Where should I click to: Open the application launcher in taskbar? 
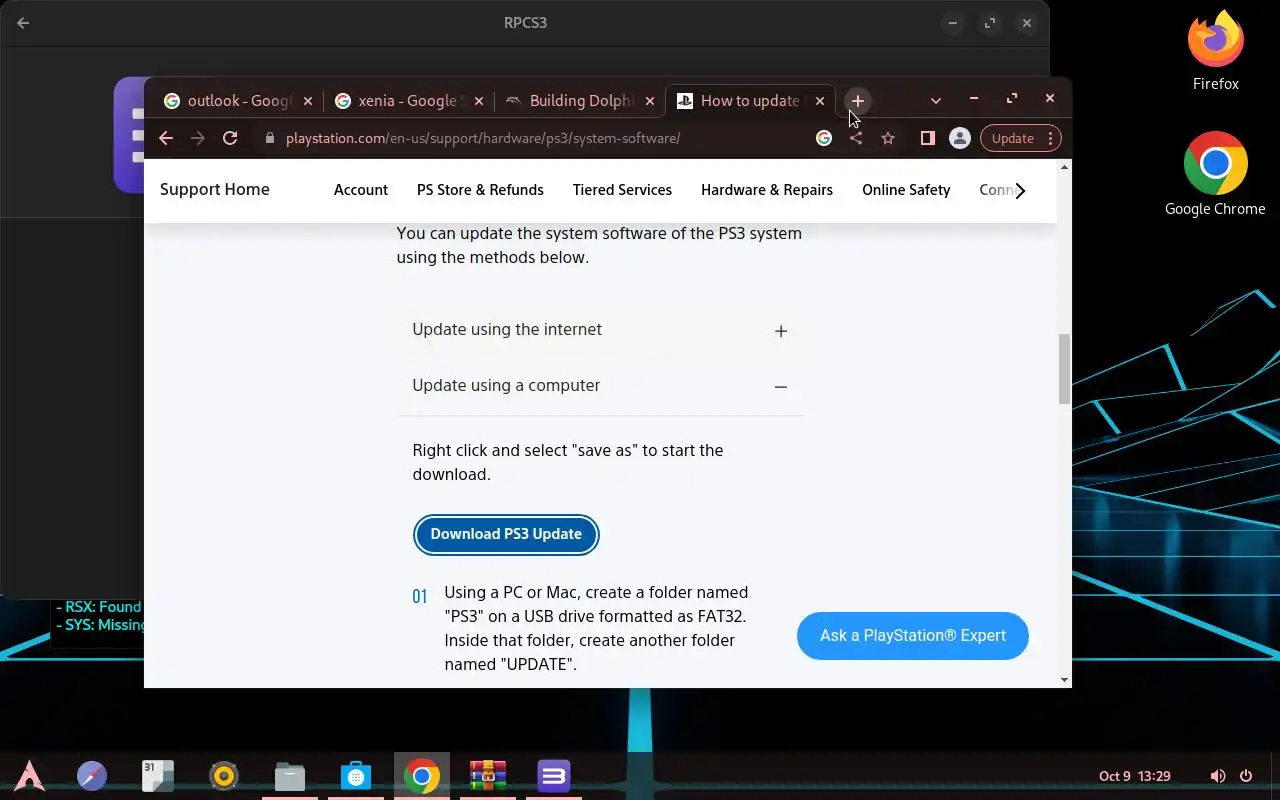[29, 776]
